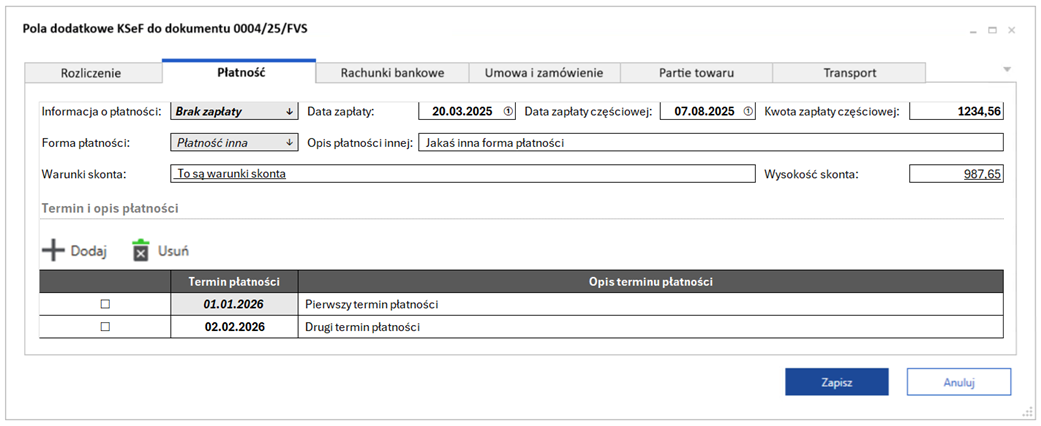Click the Usuń trash icon
1041x426 pixels.
click(x=141, y=250)
